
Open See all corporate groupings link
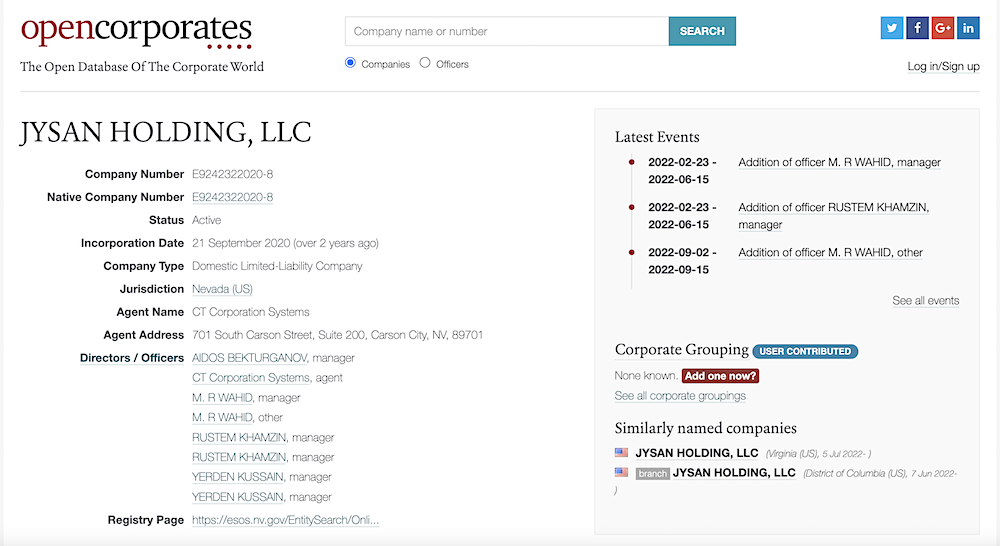(x=680, y=395)
